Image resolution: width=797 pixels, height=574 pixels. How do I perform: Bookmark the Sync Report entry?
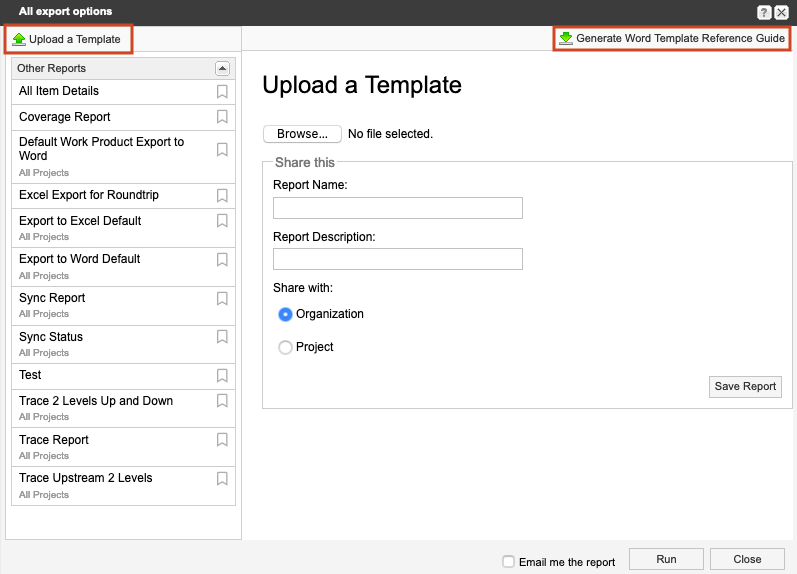222,299
